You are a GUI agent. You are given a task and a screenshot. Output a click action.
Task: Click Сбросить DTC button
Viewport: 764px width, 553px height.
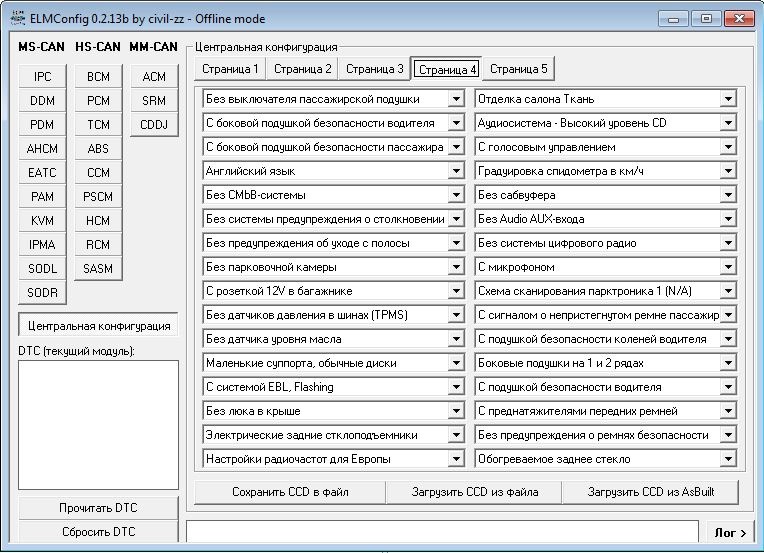98,532
